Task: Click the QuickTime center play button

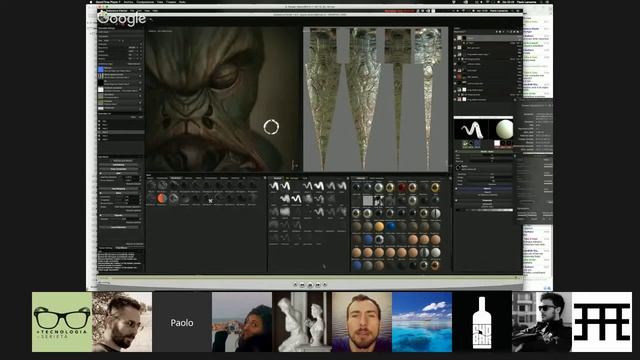Action: [x=310, y=284]
